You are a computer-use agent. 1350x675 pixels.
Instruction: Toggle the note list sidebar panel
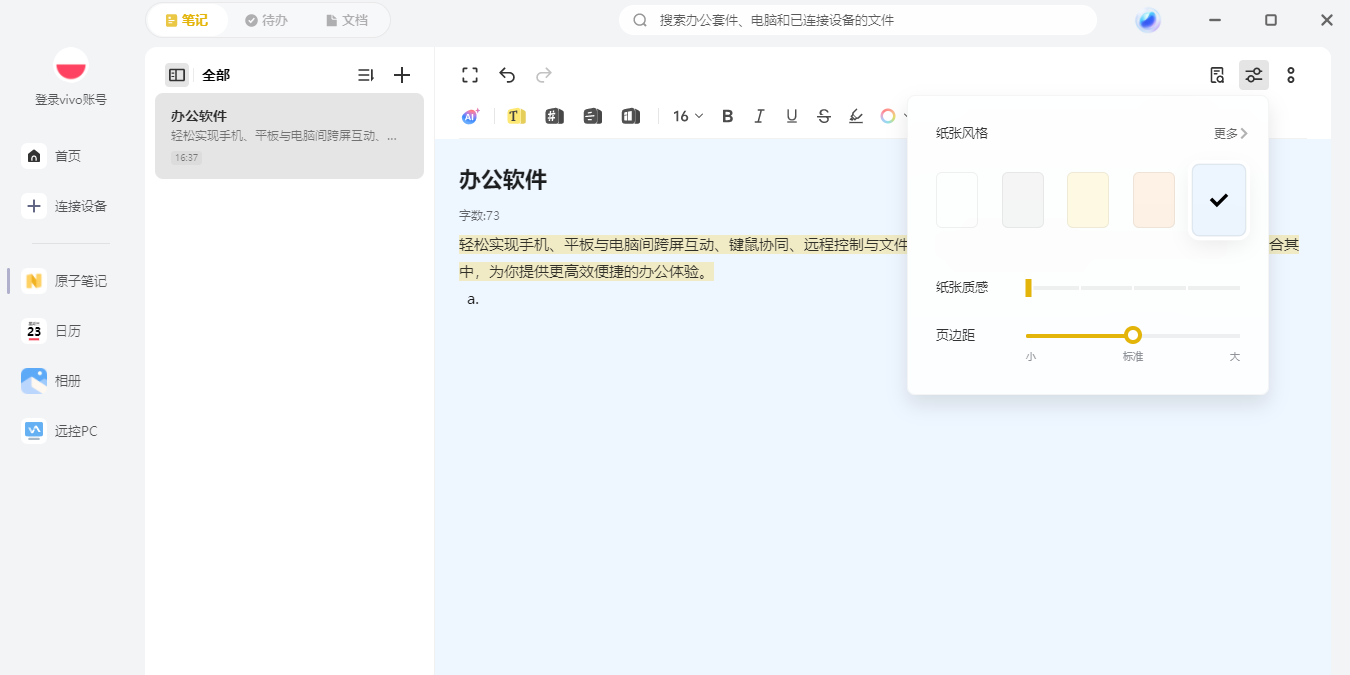(x=177, y=75)
